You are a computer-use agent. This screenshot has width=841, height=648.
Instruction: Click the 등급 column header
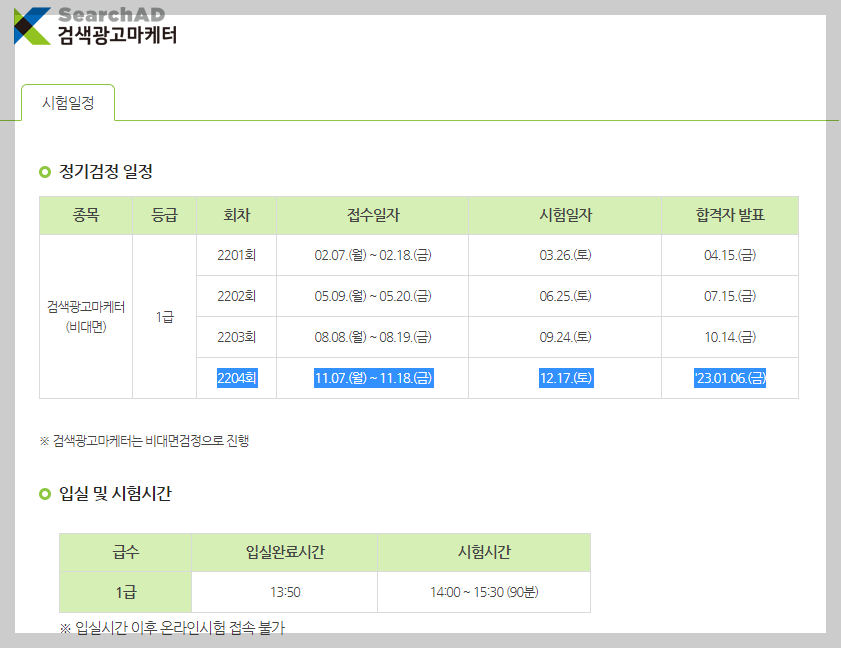(x=164, y=215)
